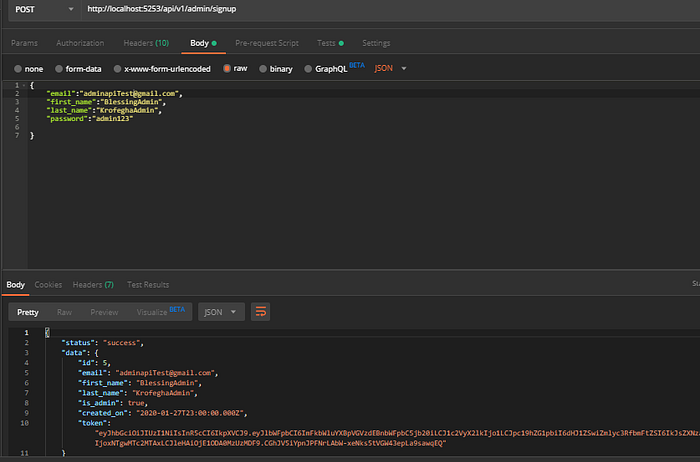Open the Test Results tab
This screenshot has width=700, height=462.
(148, 285)
